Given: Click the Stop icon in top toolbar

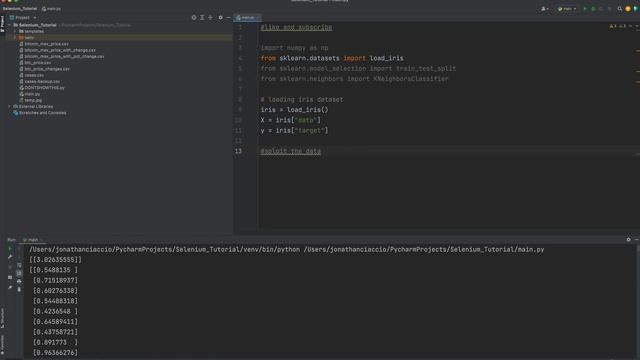Looking at the screenshot, I should pyautogui.click(x=610, y=9).
